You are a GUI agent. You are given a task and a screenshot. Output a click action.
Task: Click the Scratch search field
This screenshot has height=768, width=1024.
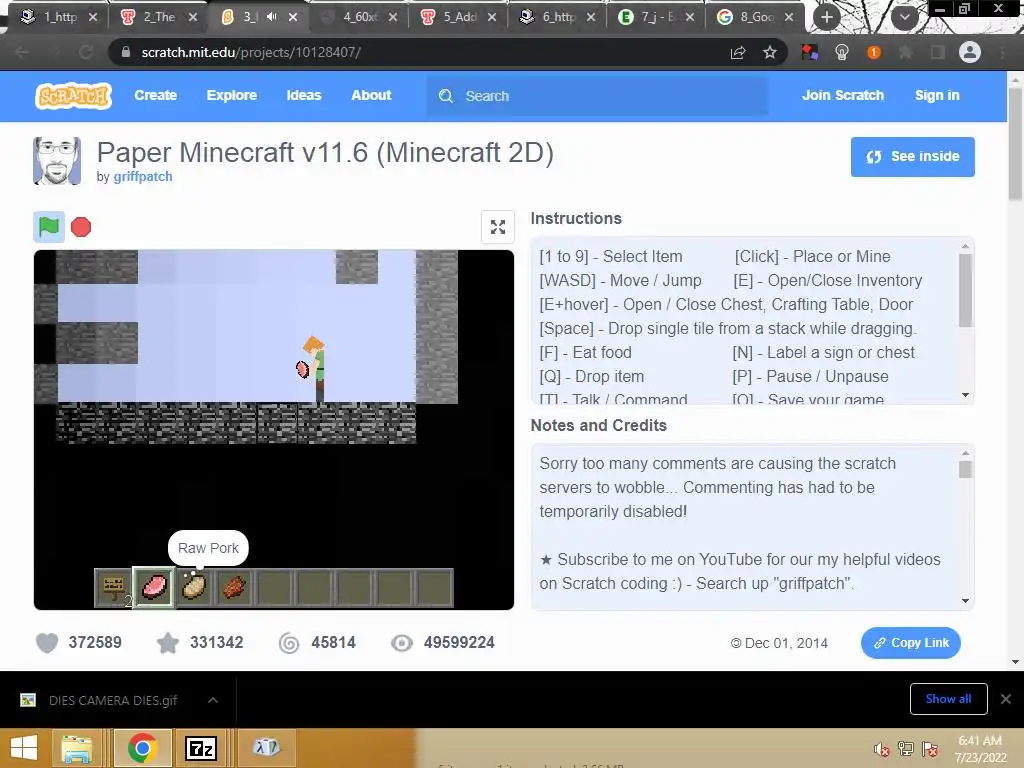(597, 96)
